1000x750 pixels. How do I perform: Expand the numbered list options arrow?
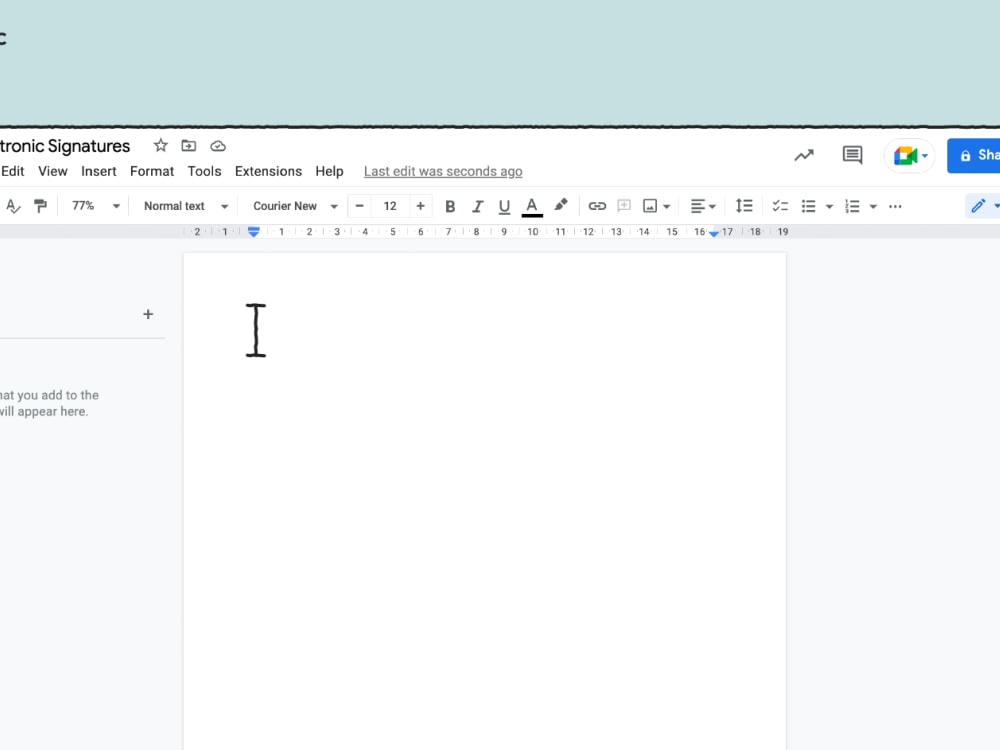coord(873,207)
